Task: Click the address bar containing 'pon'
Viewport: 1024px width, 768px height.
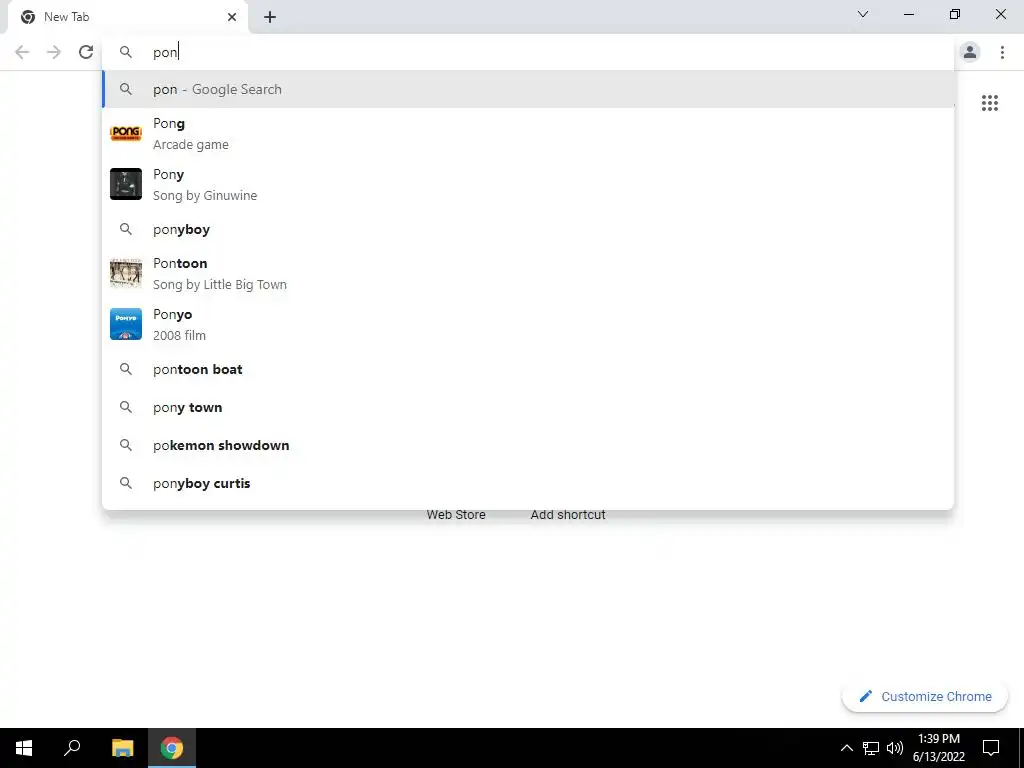Action: pos(528,52)
